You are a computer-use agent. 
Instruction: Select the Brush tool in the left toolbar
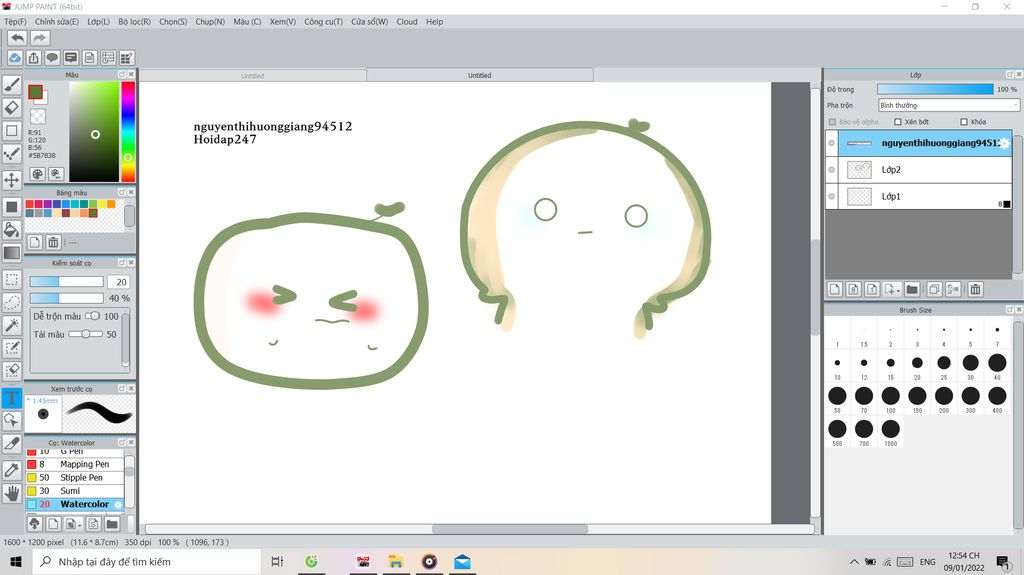(12, 84)
